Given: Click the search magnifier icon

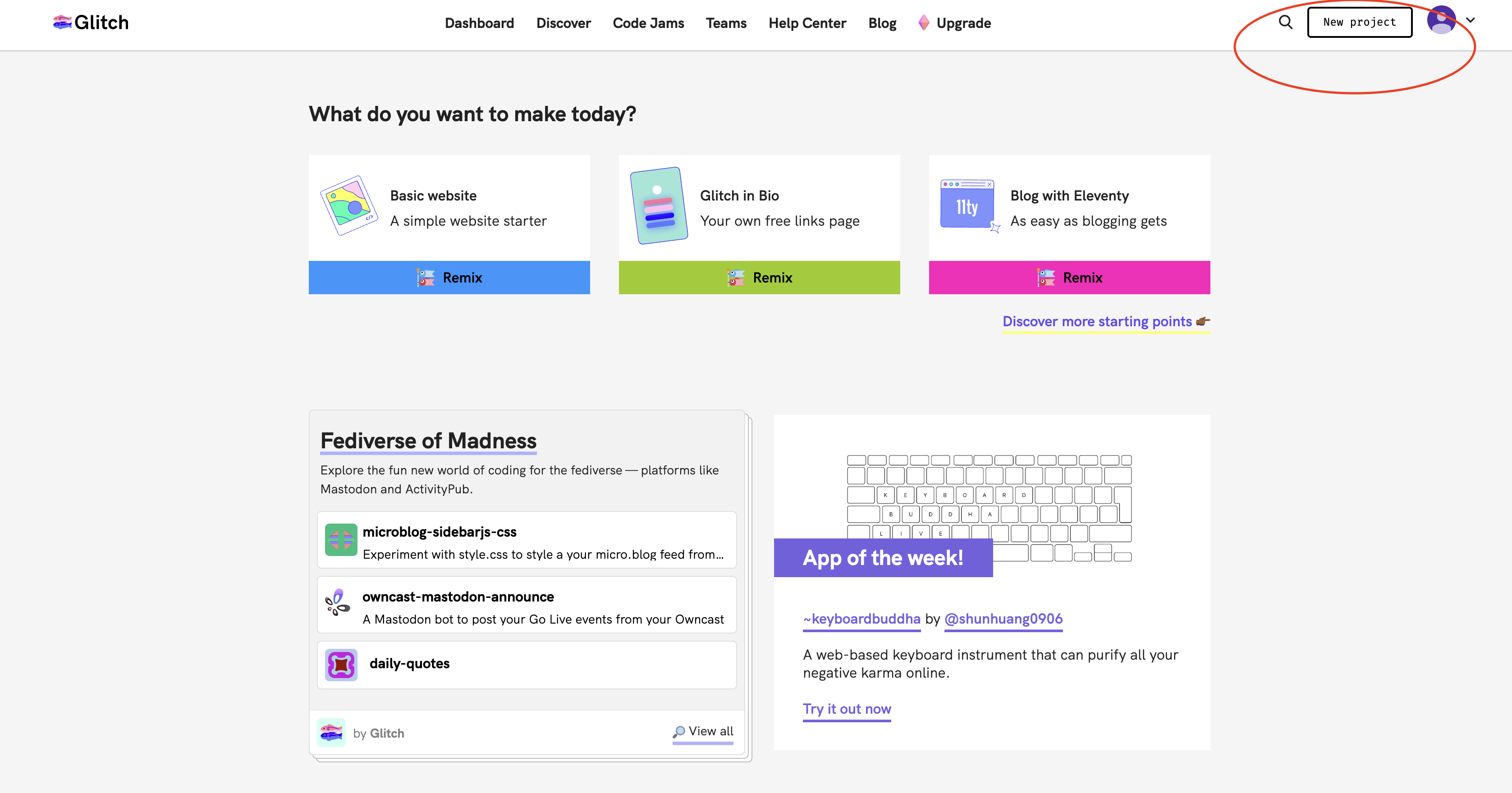Looking at the screenshot, I should tap(1285, 22).
